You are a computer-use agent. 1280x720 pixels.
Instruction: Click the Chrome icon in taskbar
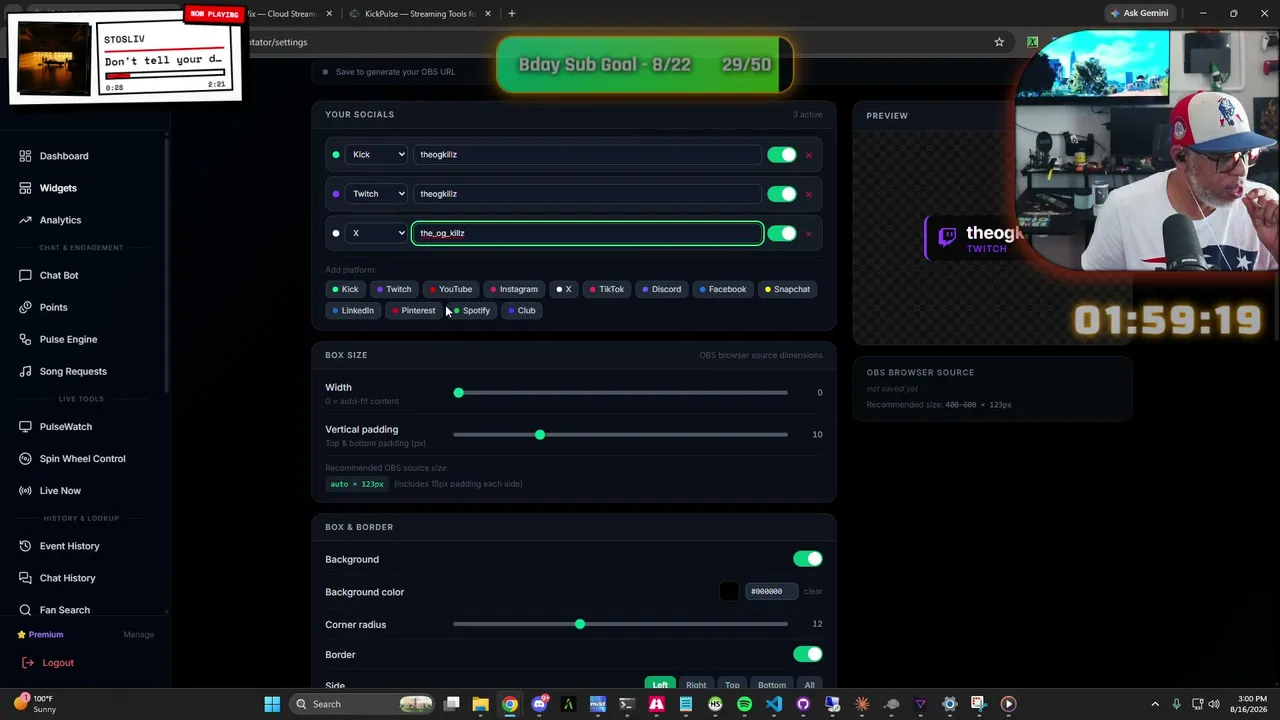click(510, 704)
